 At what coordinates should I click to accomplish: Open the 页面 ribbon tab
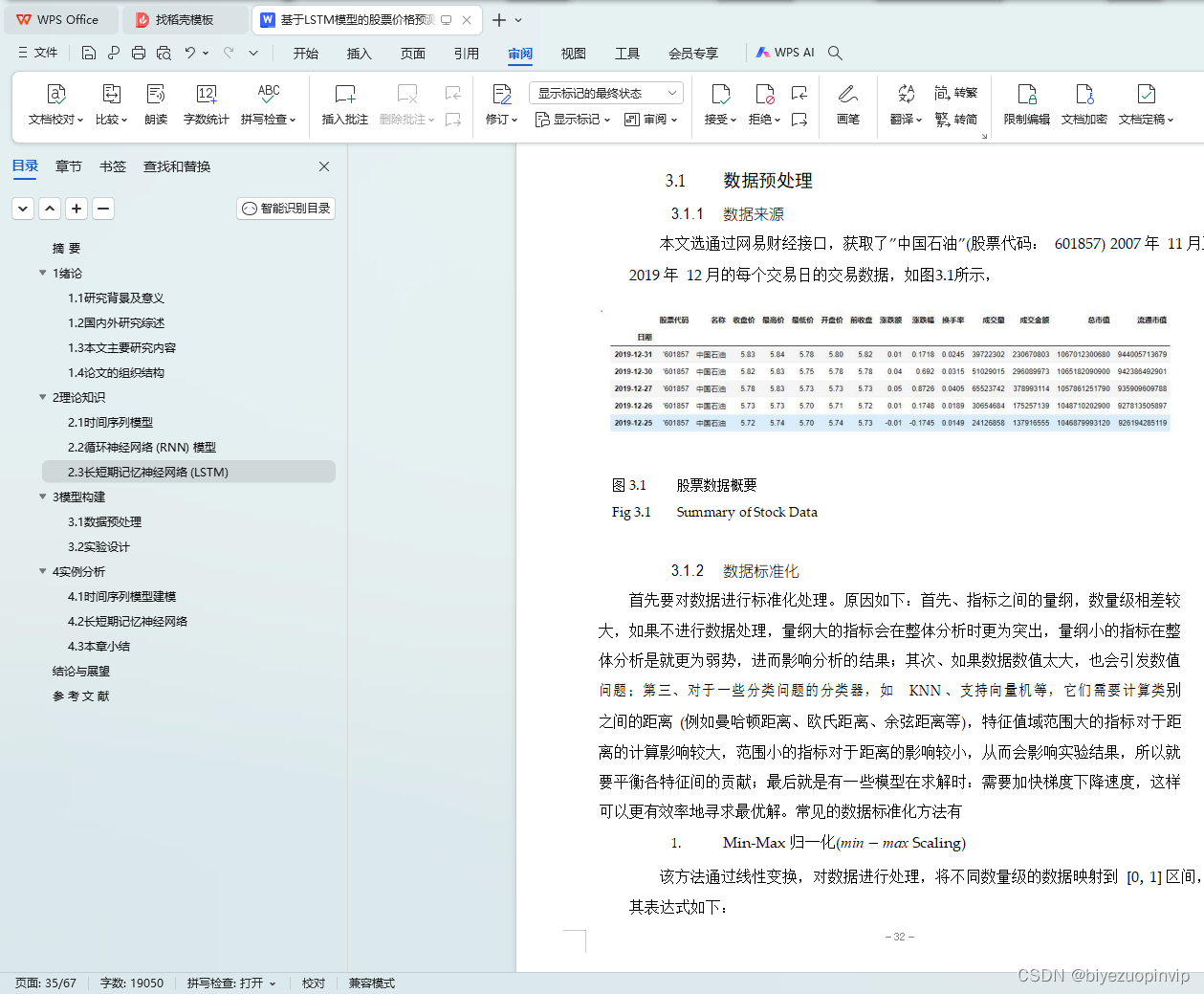pyautogui.click(x=413, y=53)
